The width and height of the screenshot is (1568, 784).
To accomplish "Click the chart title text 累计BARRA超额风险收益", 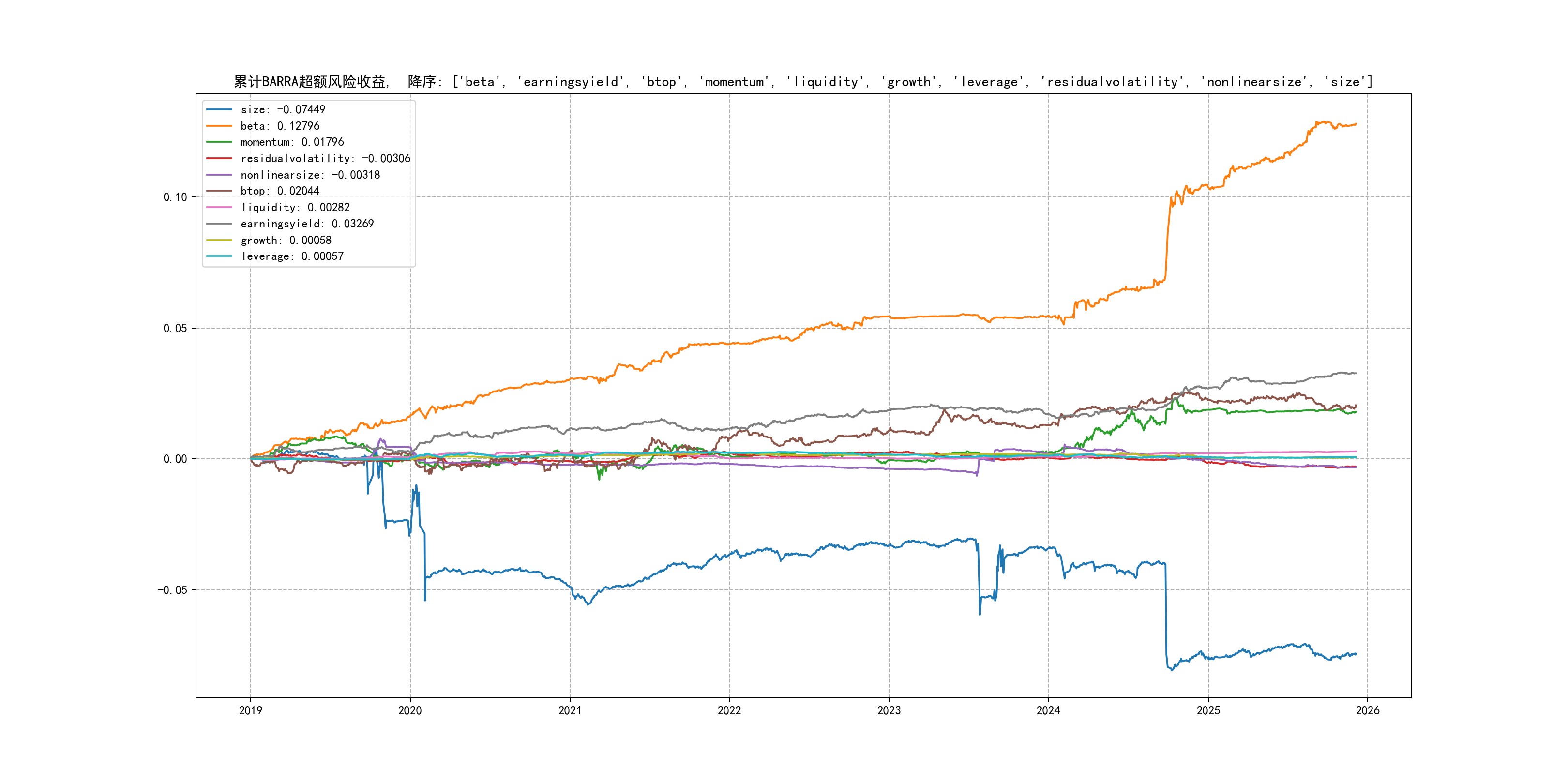I will (x=310, y=82).
